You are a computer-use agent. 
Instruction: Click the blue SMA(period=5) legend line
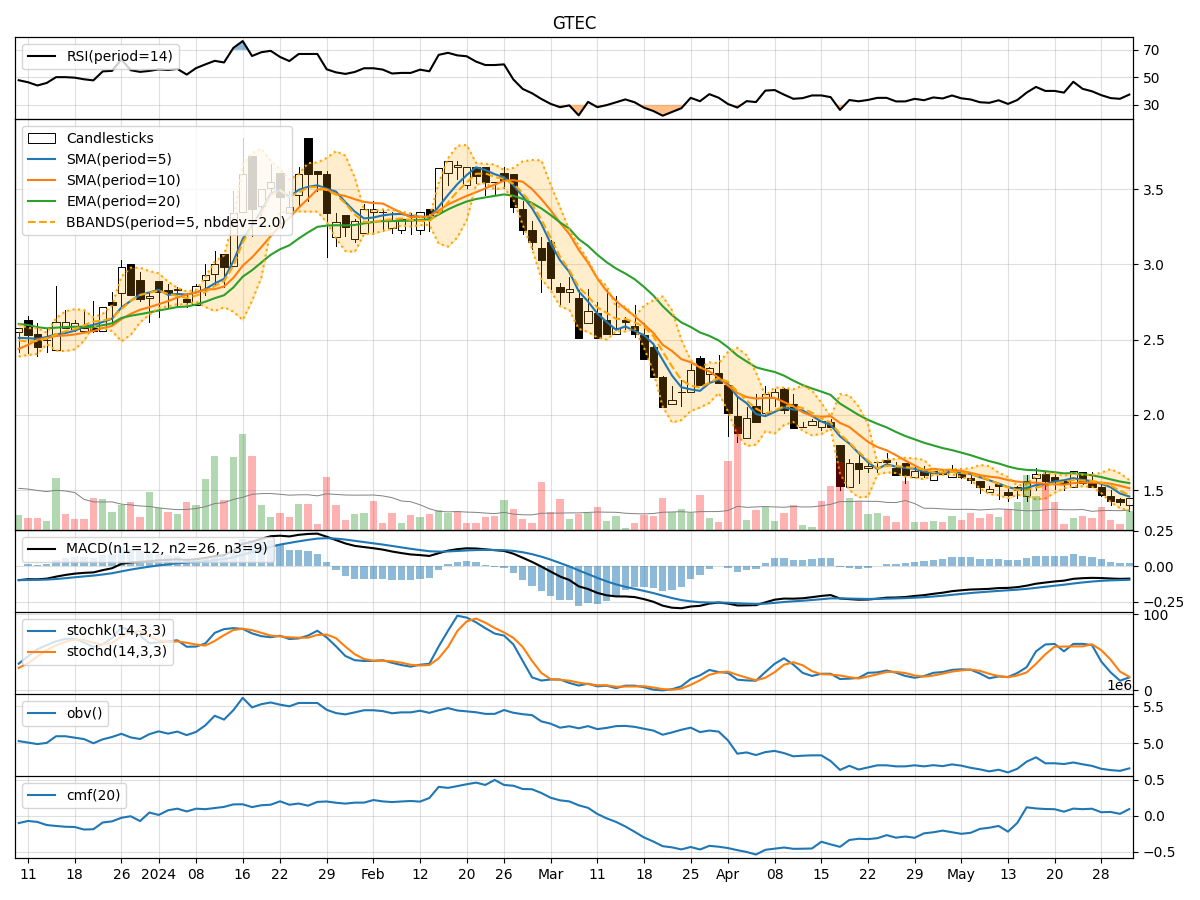tap(43, 159)
